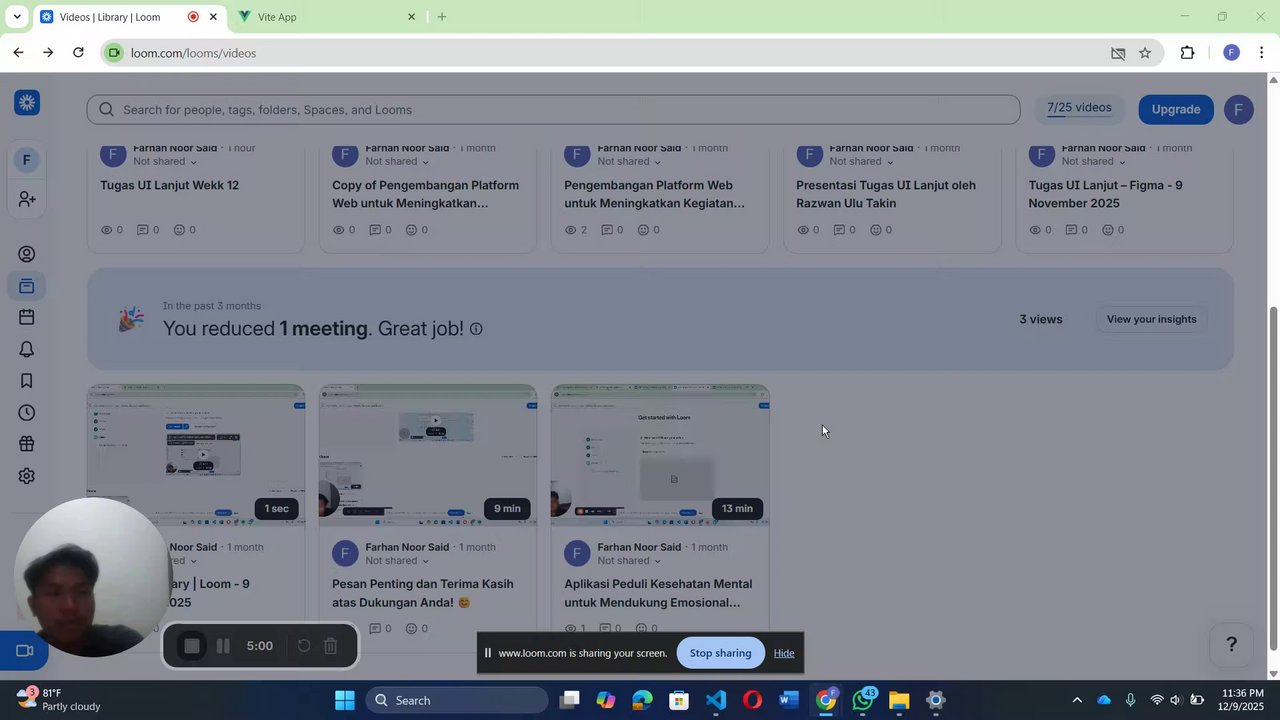Go back in browser history
Image resolution: width=1280 pixels, height=720 pixels.
pyautogui.click(x=18, y=53)
